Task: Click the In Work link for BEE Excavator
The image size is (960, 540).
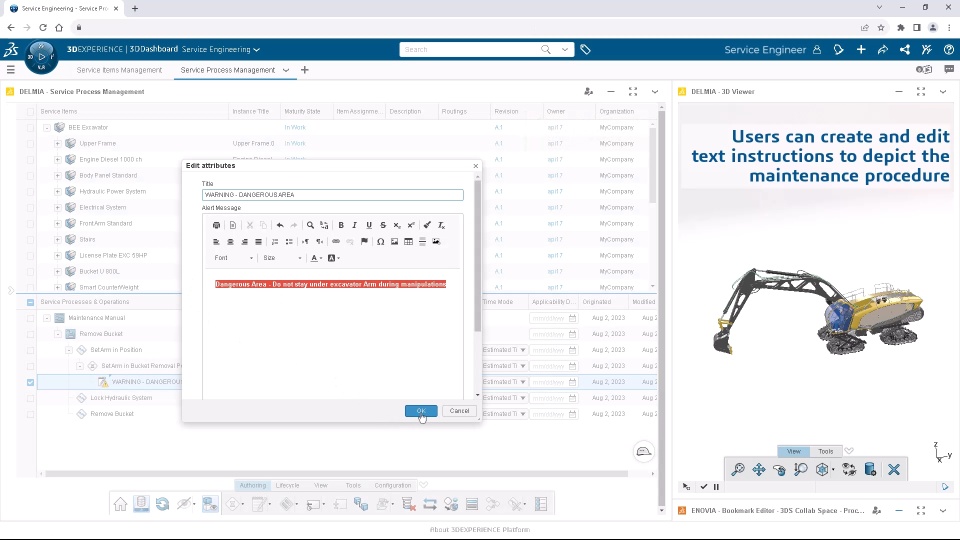Action: (x=295, y=127)
